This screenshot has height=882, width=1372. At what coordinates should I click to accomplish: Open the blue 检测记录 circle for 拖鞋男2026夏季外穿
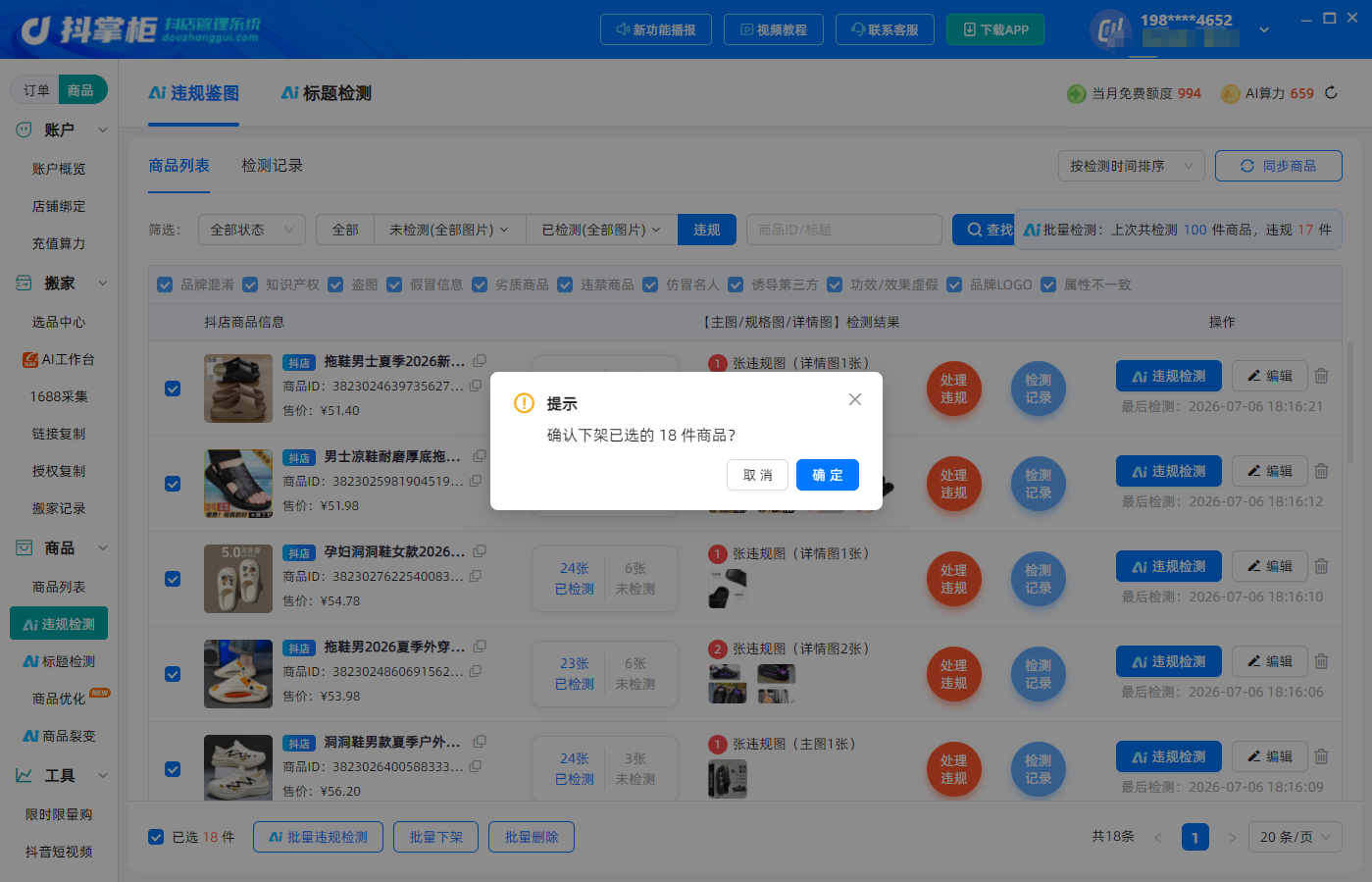point(1038,674)
